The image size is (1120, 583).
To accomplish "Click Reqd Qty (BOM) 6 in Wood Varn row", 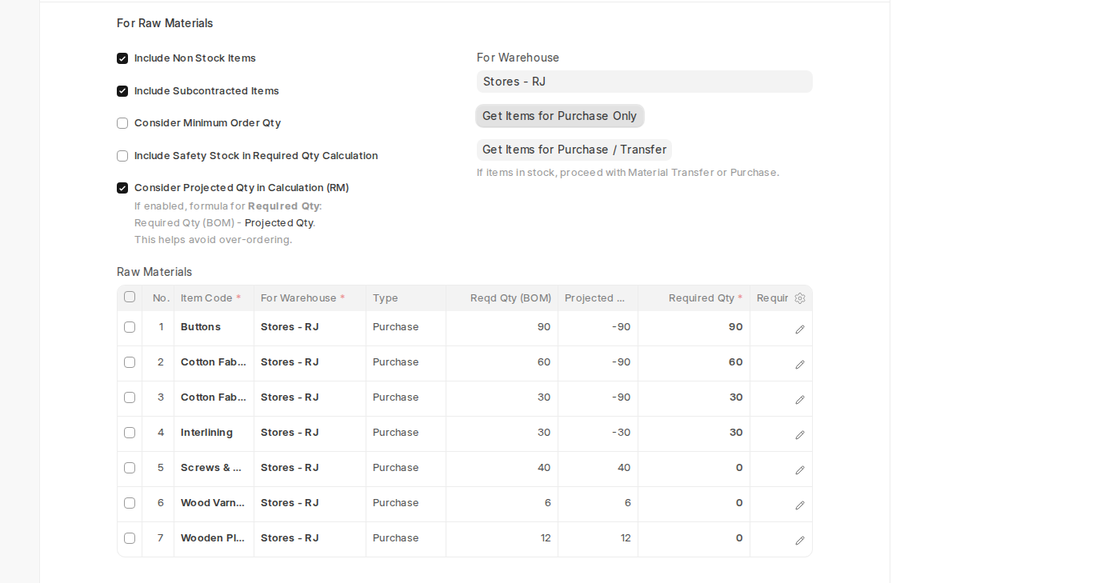I will 502,503.
